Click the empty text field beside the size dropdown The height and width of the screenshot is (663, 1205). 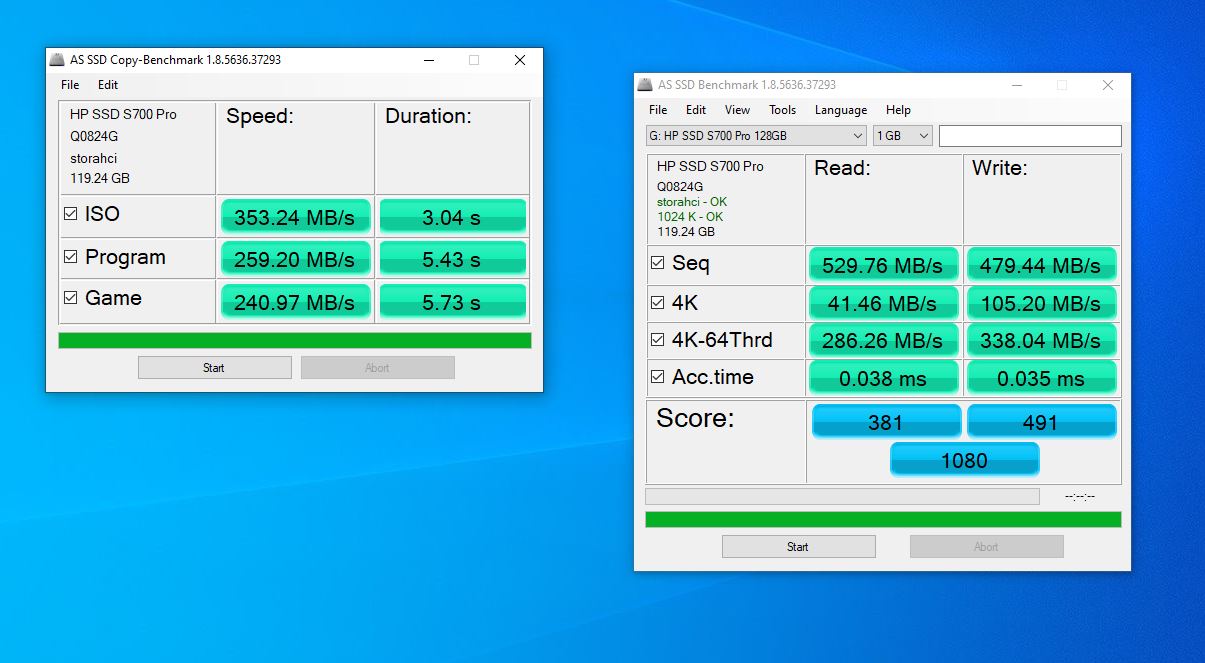pyautogui.click(x=1029, y=136)
